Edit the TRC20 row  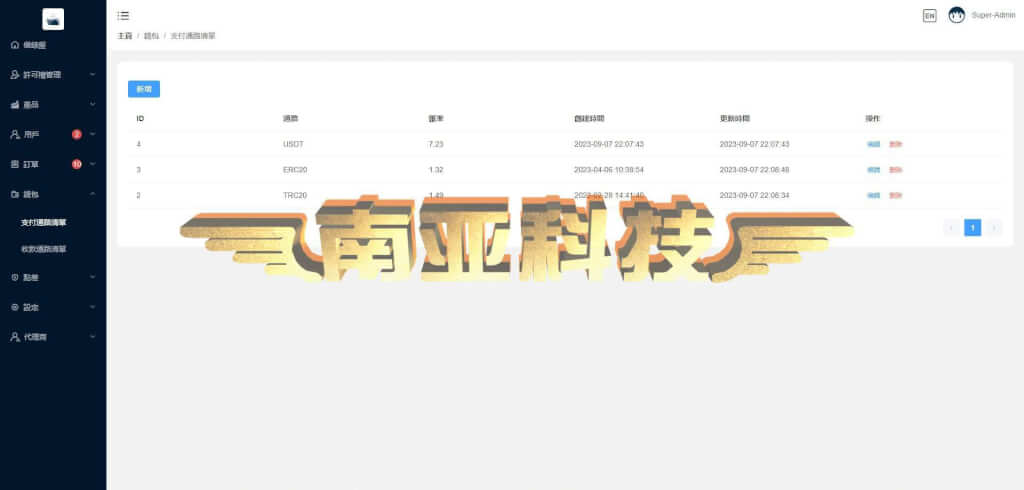pos(873,195)
